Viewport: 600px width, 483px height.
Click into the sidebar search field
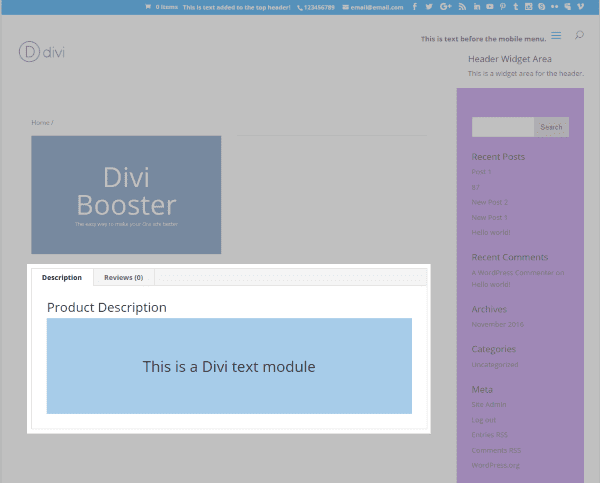[502, 127]
